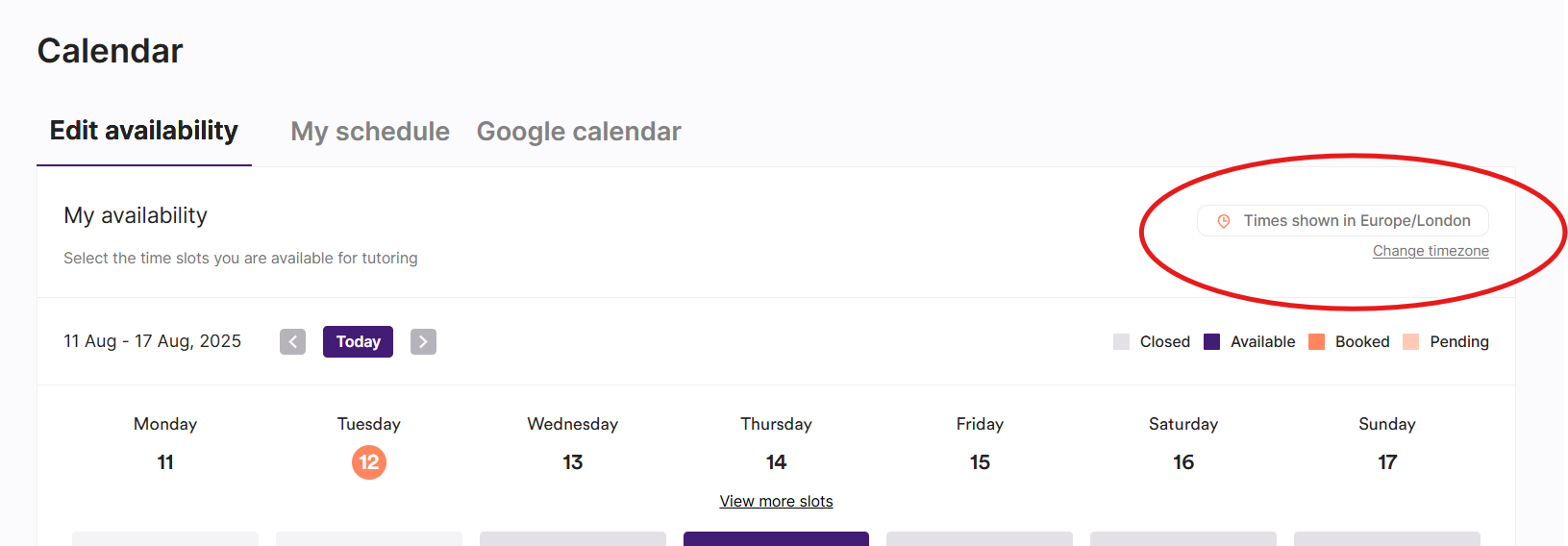Click the Closed legend color swatch
The width and height of the screenshot is (1568, 546).
point(1121,341)
